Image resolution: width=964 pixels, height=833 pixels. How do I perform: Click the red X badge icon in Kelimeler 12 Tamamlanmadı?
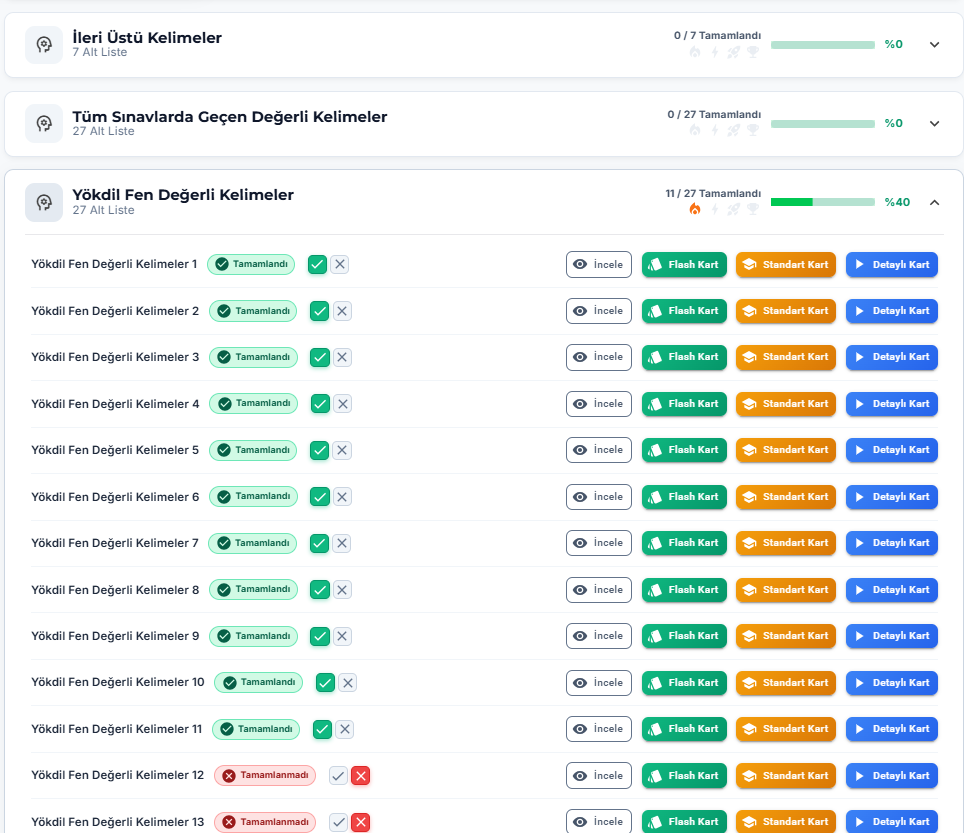pos(229,776)
